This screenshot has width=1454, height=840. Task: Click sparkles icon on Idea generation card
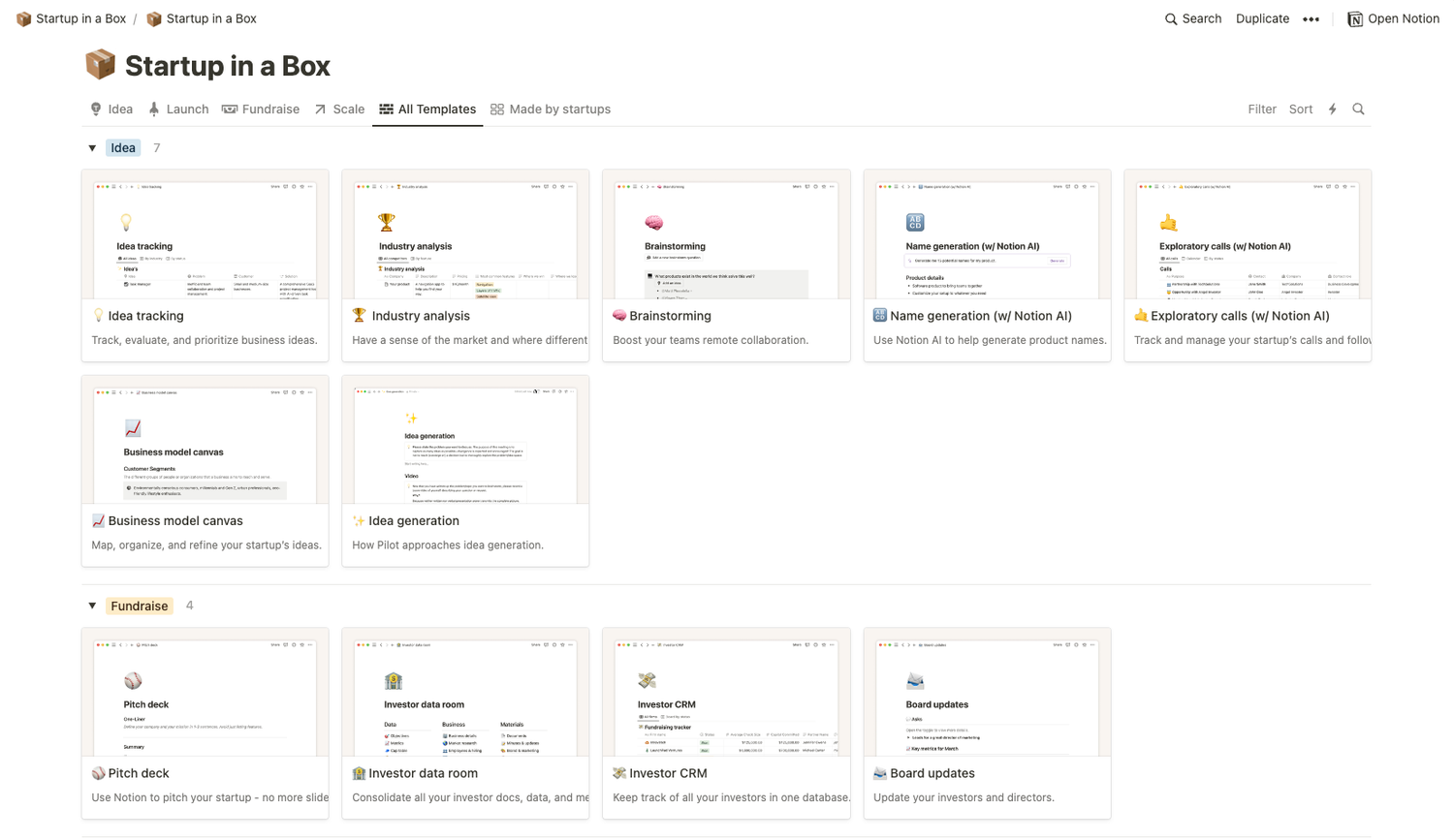pyautogui.click(x=359, y=521)
